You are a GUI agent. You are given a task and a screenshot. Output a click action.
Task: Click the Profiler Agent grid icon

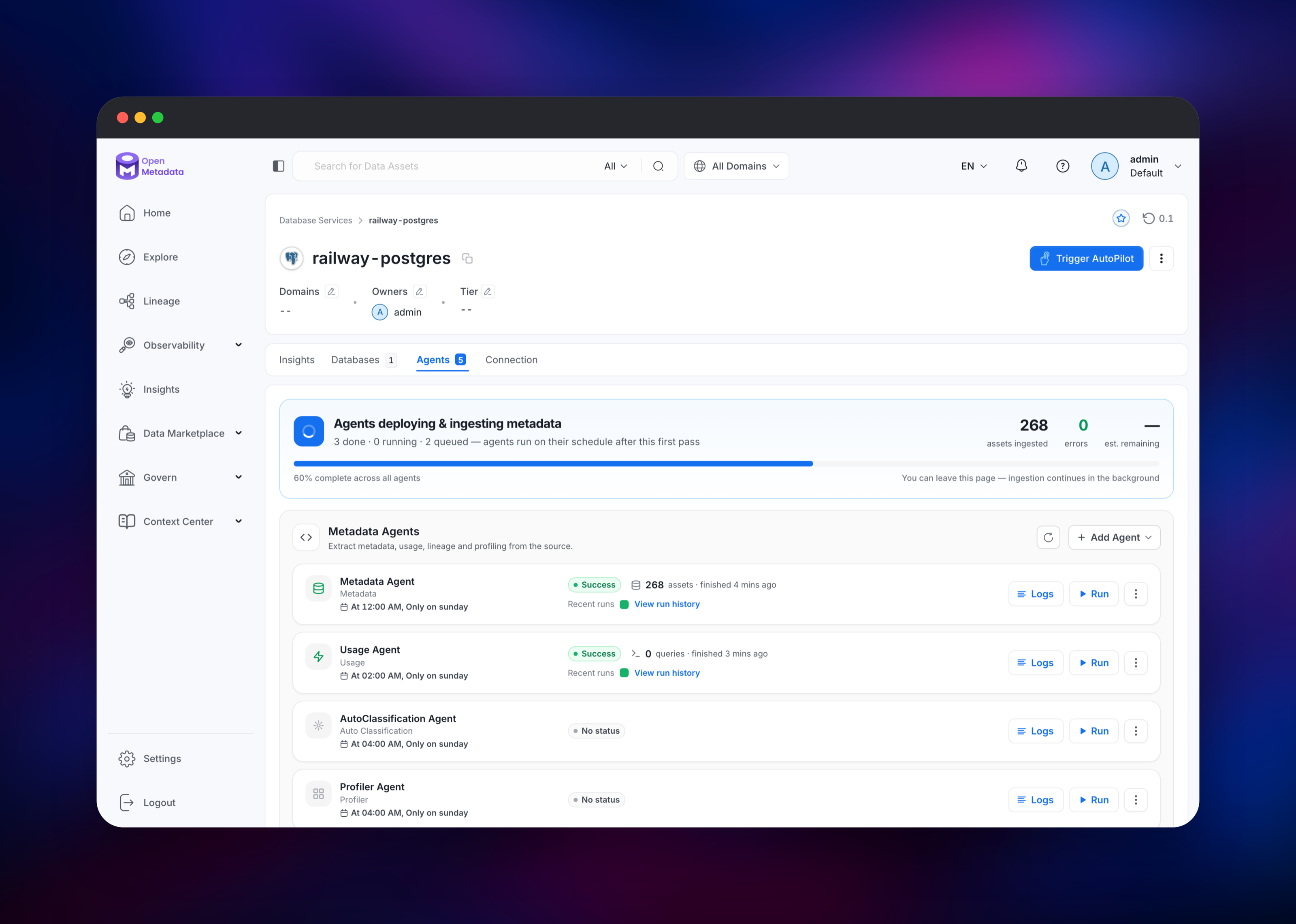[x=319, y=794]
